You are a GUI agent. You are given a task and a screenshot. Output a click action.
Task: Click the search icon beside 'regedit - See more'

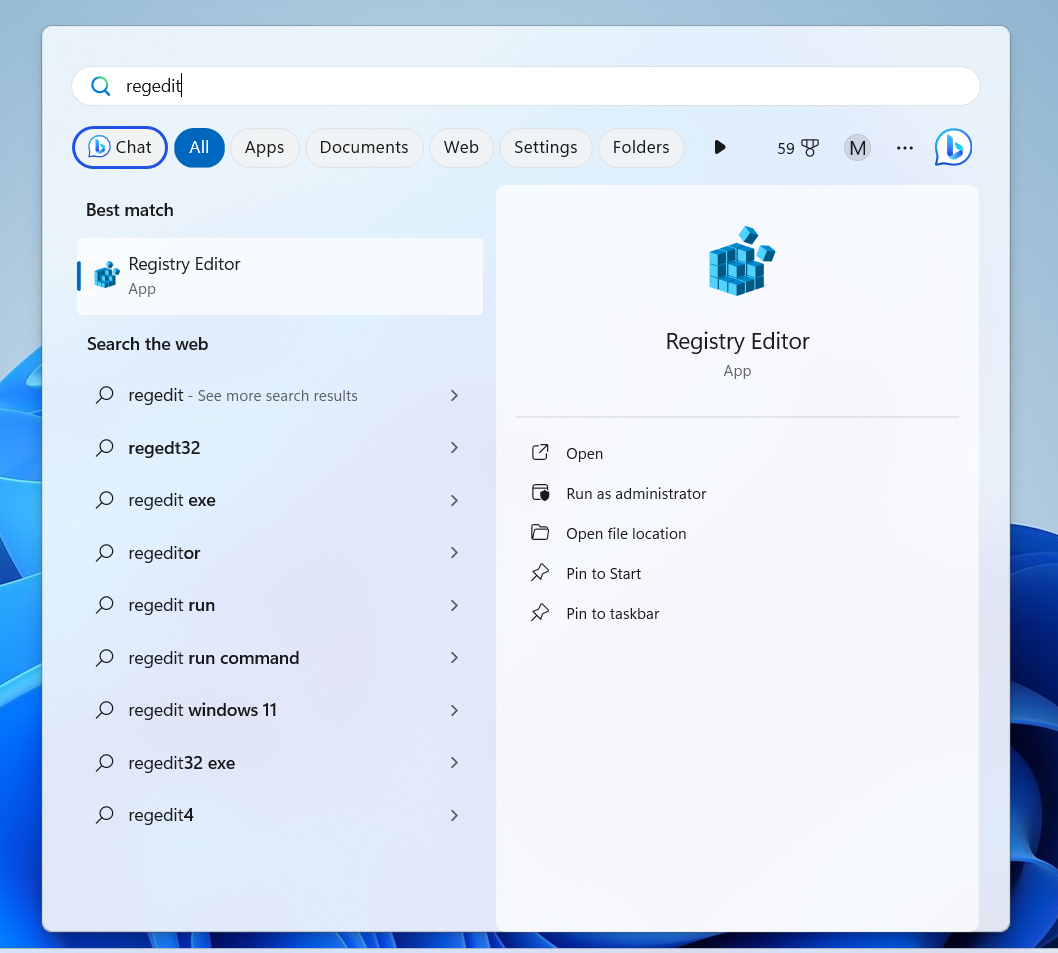click(105, 395)
